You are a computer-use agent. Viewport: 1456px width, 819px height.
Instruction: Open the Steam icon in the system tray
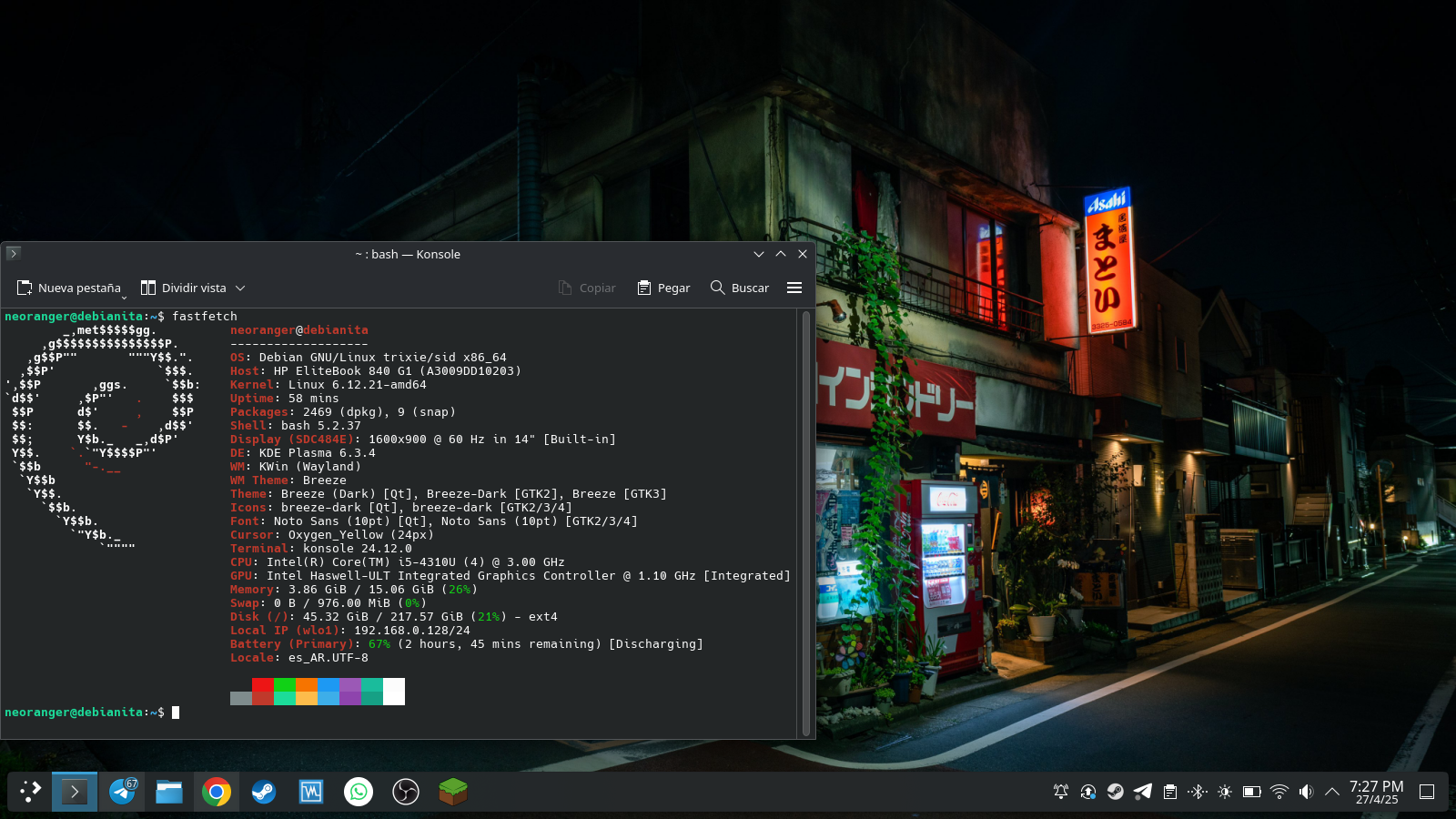tap(1116, 792)
